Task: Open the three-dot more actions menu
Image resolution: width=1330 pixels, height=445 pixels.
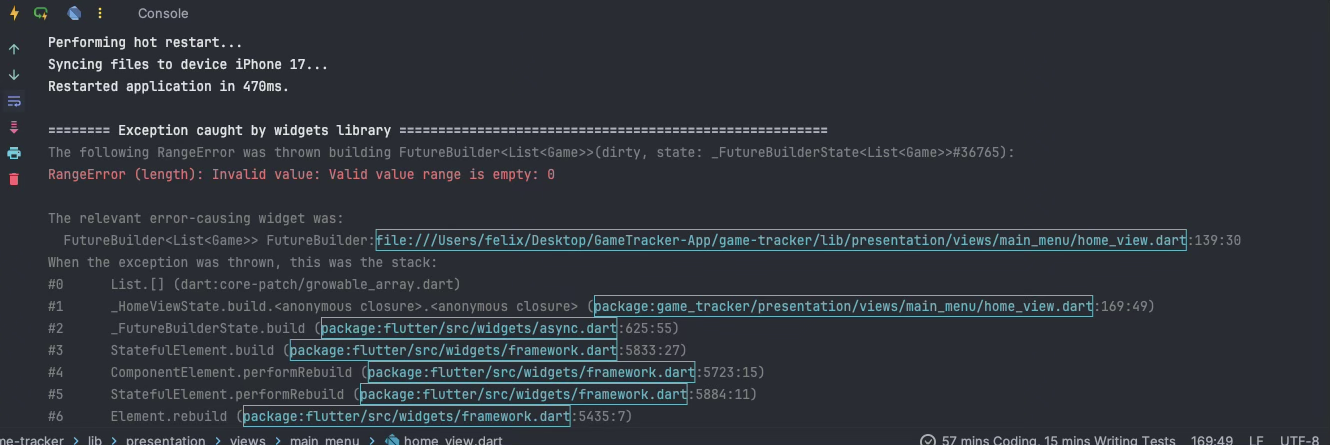Action: (x=100, y=14)
